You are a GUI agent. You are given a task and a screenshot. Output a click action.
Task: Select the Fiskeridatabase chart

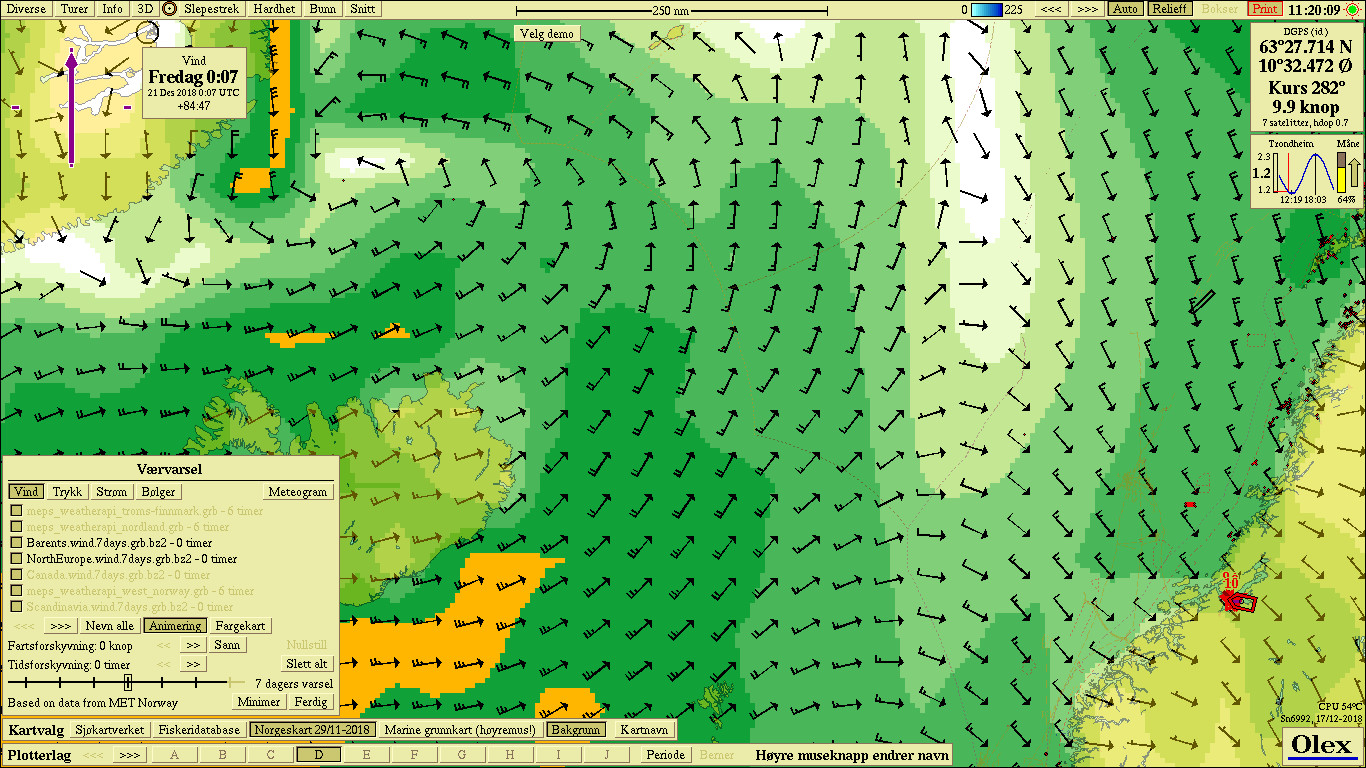click(x=199, y=730)
